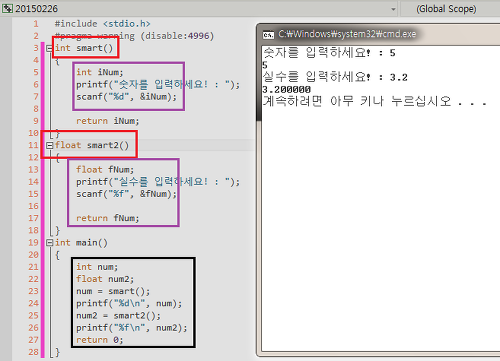This screenshot has height=361, width=500.
Task: Click line number 1 in the gutter
Action: coord(36,24)
